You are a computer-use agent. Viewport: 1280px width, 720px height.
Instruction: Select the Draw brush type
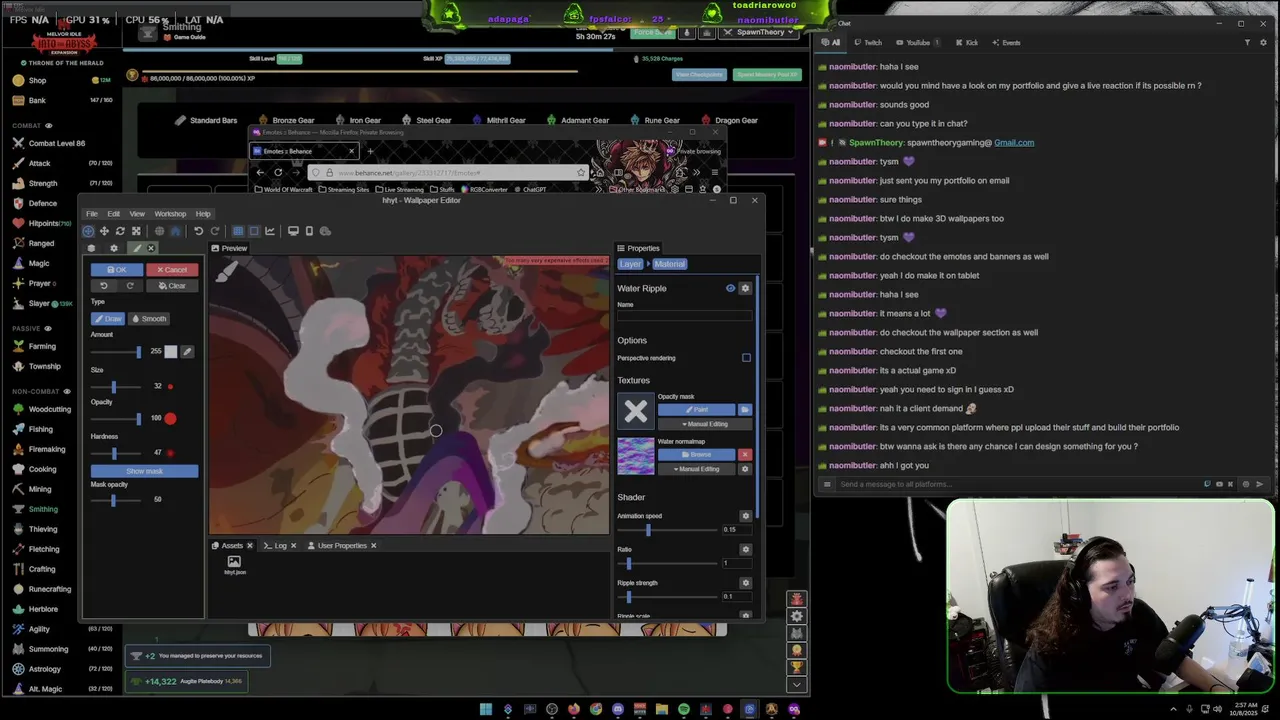(108, 319)
